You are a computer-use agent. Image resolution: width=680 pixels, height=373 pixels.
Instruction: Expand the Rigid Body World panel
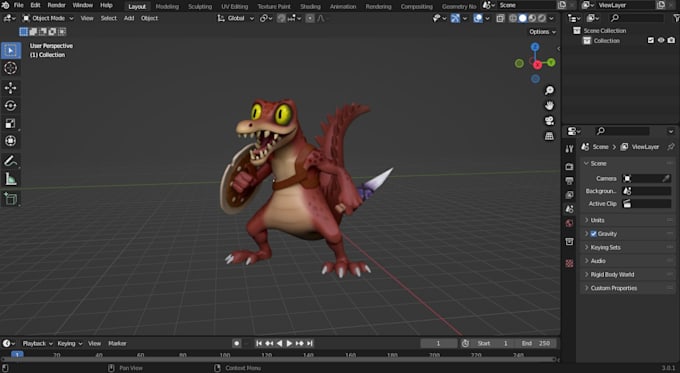point(627,275)
